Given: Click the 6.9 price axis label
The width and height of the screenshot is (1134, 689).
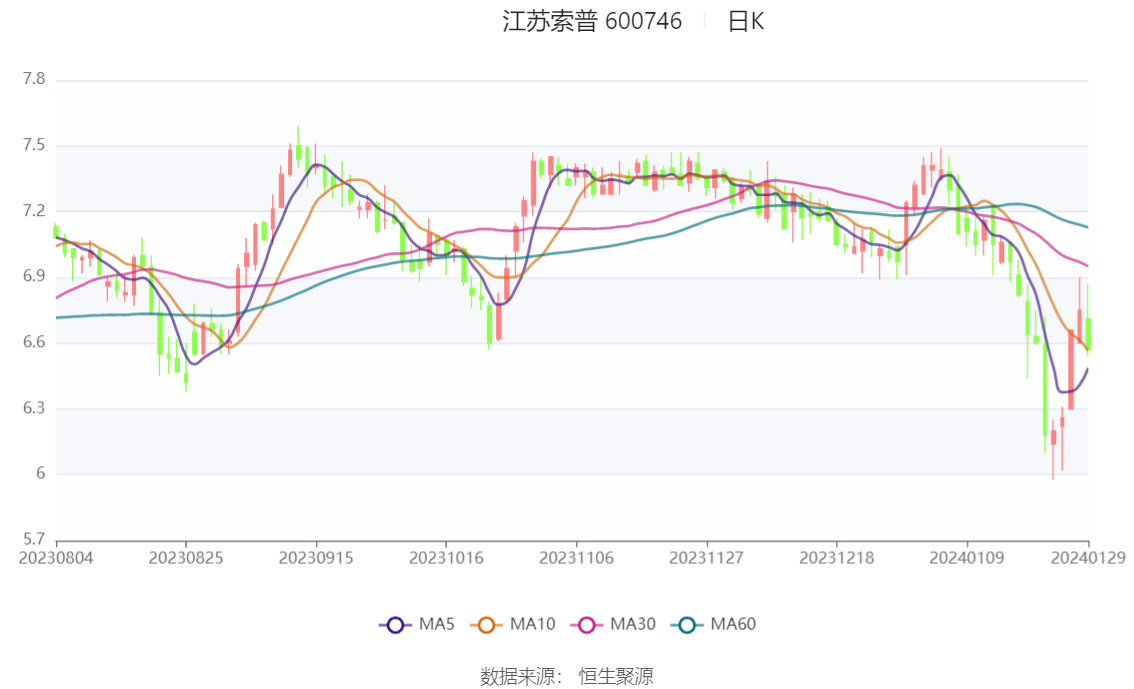Looking at the screenshot, I should click(x=34, y=276).
